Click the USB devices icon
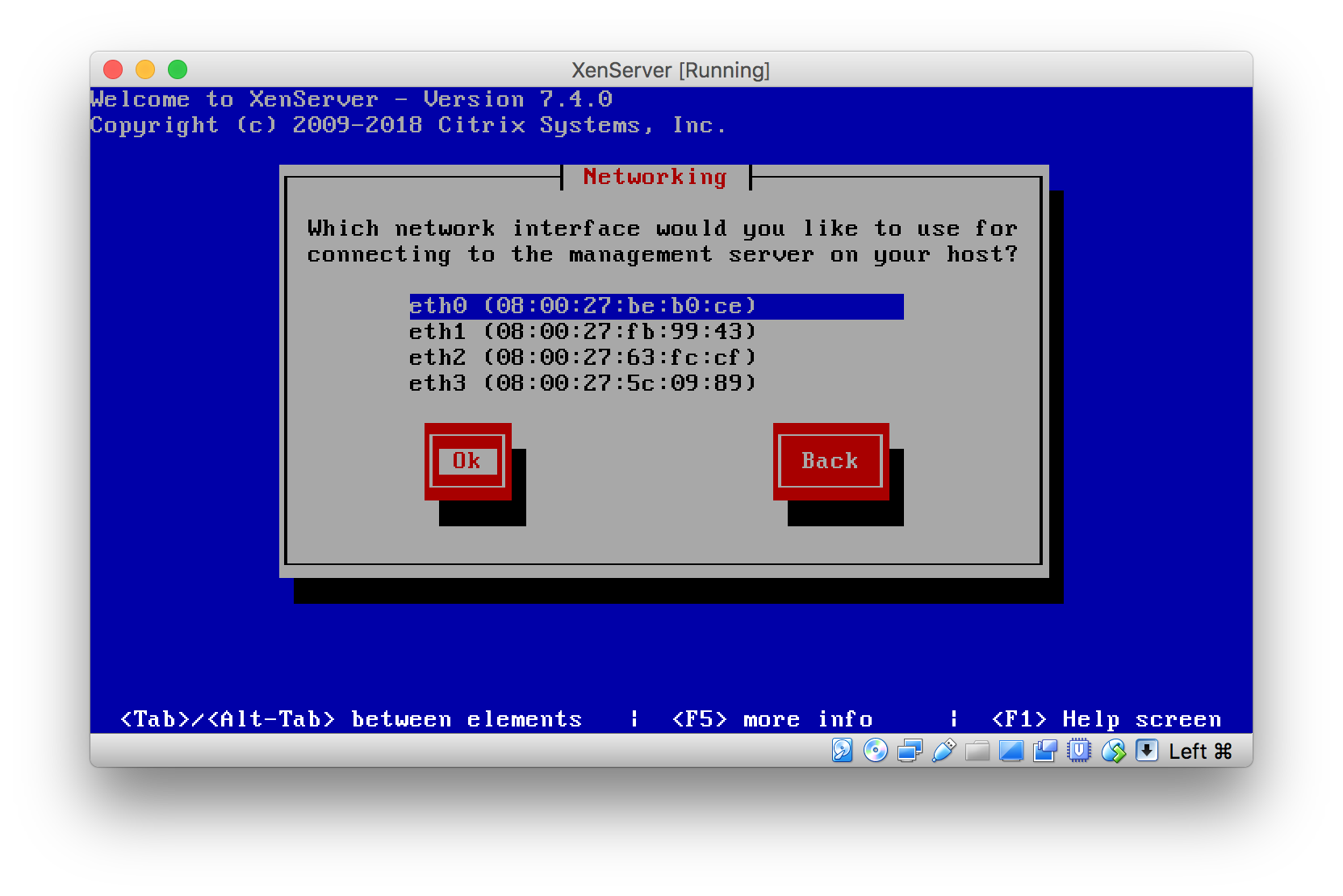The width and height of the screenshot is (1343, 896). pyautogui.click(x=943, y=751)
